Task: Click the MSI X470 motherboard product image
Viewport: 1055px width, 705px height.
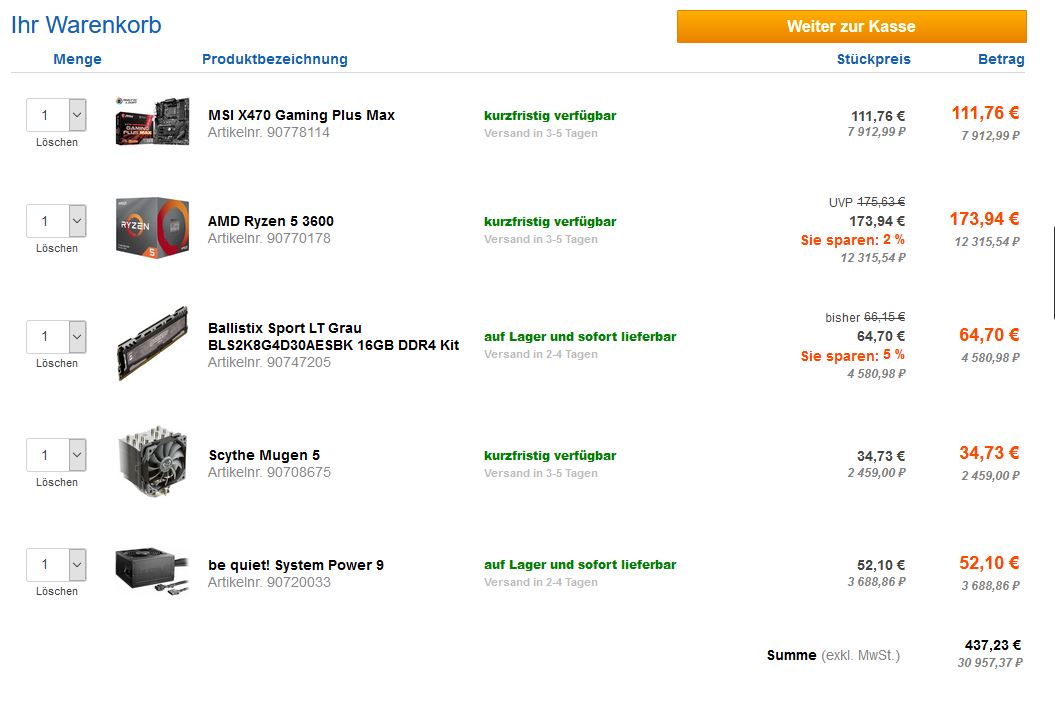Action: [152, 121]
